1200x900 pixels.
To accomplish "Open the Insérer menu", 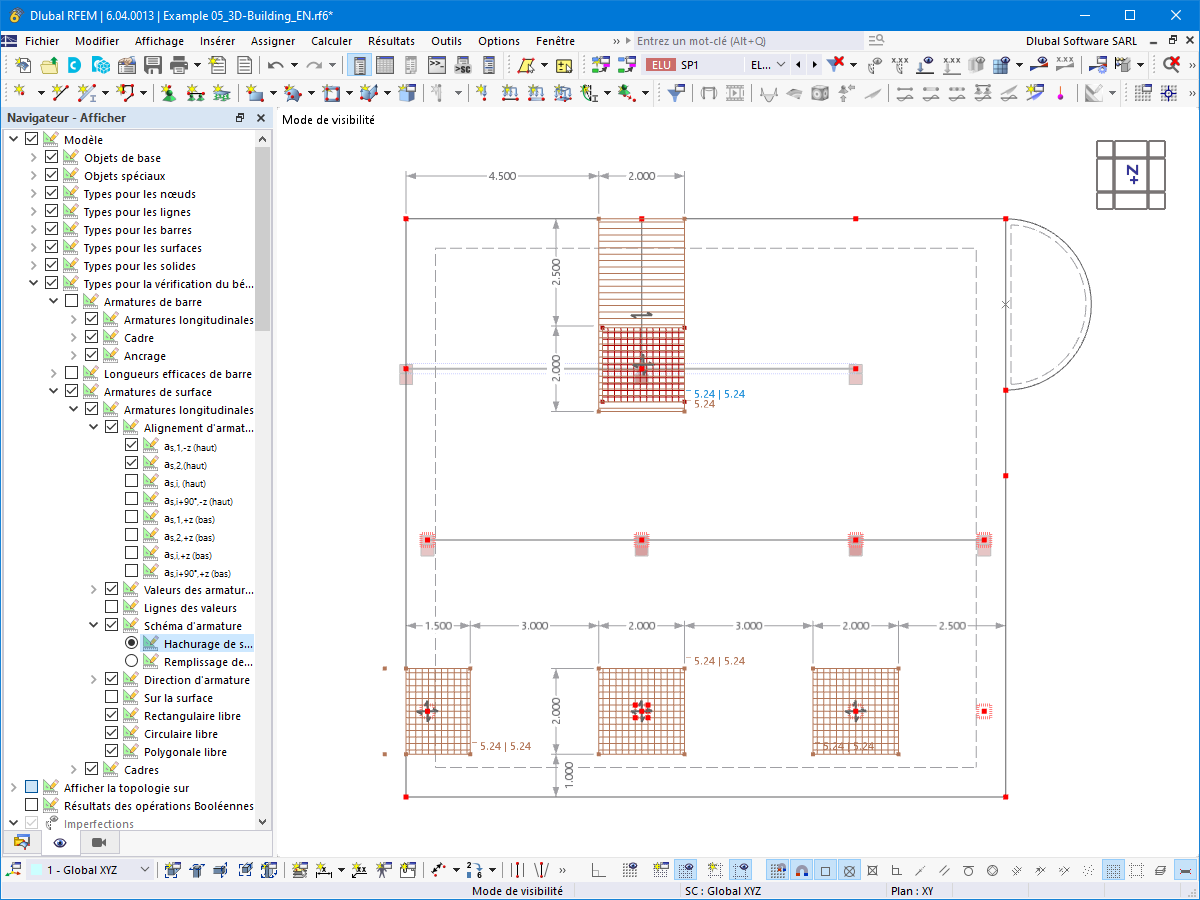I will pos(217,41).
